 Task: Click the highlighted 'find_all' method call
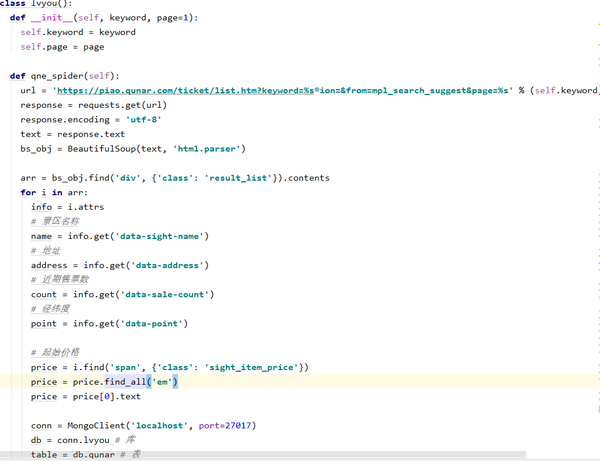(125, 382)
